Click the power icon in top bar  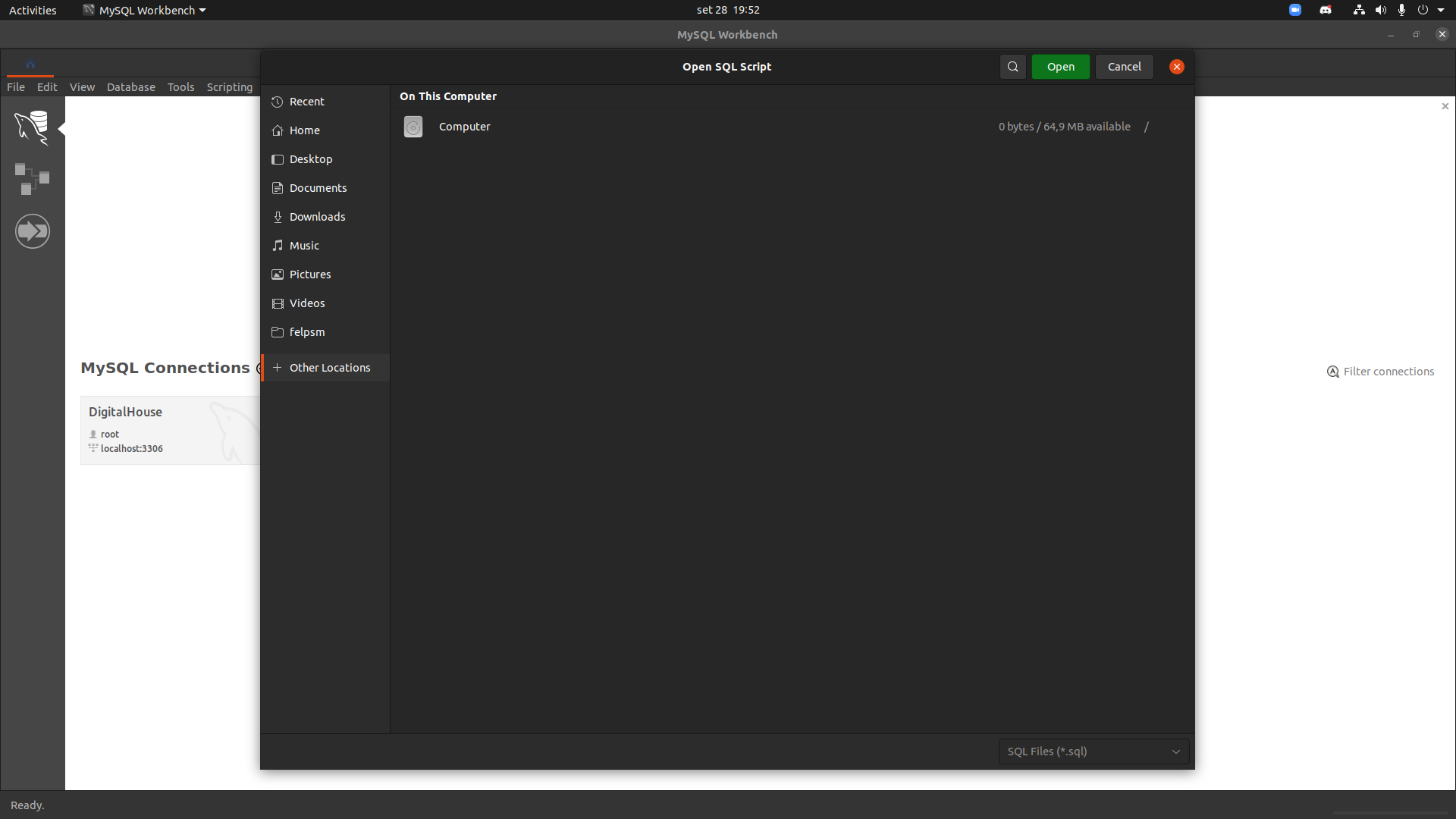(1423, 10)
